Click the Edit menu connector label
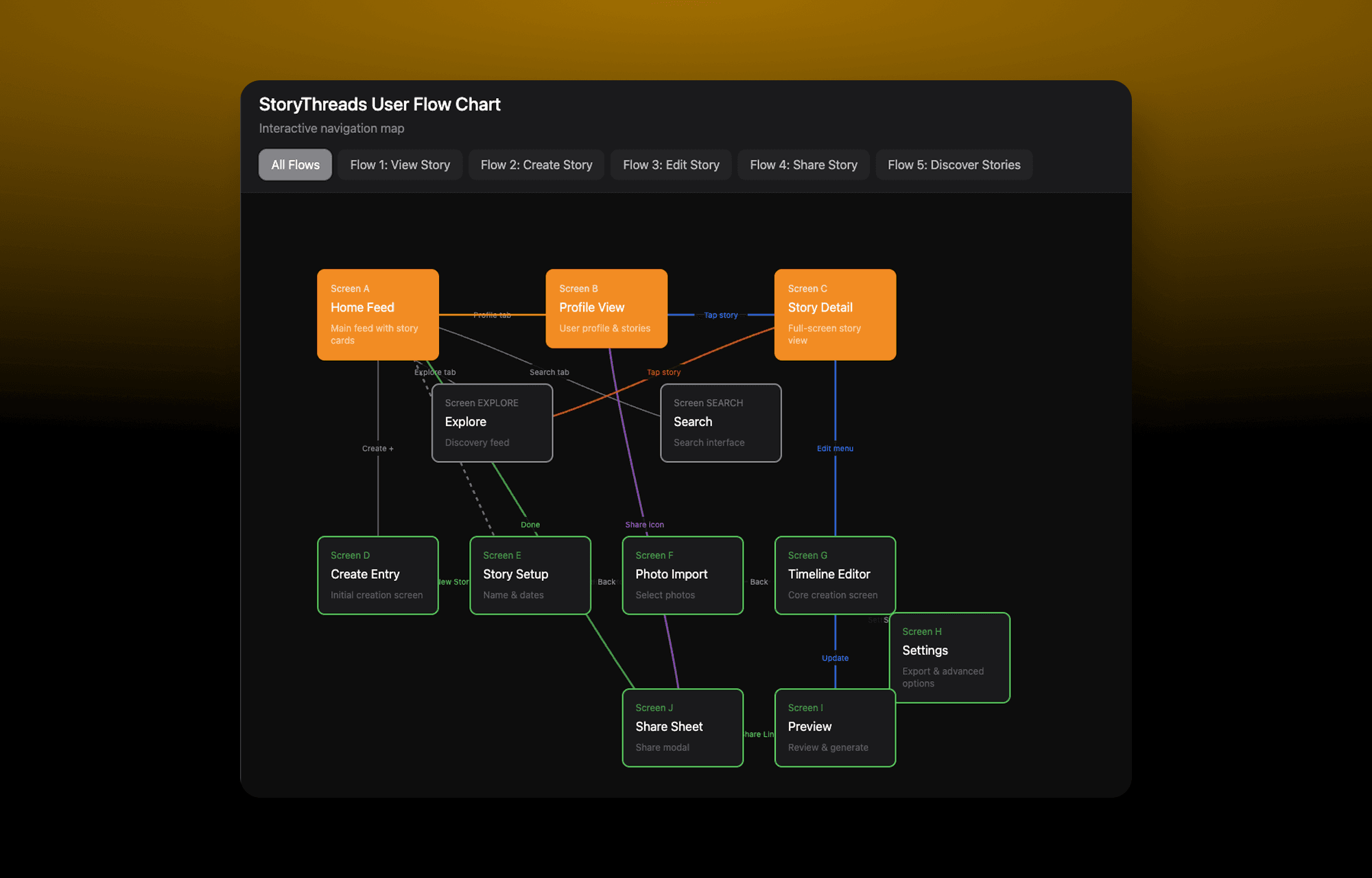 click(x=835, y=449)
